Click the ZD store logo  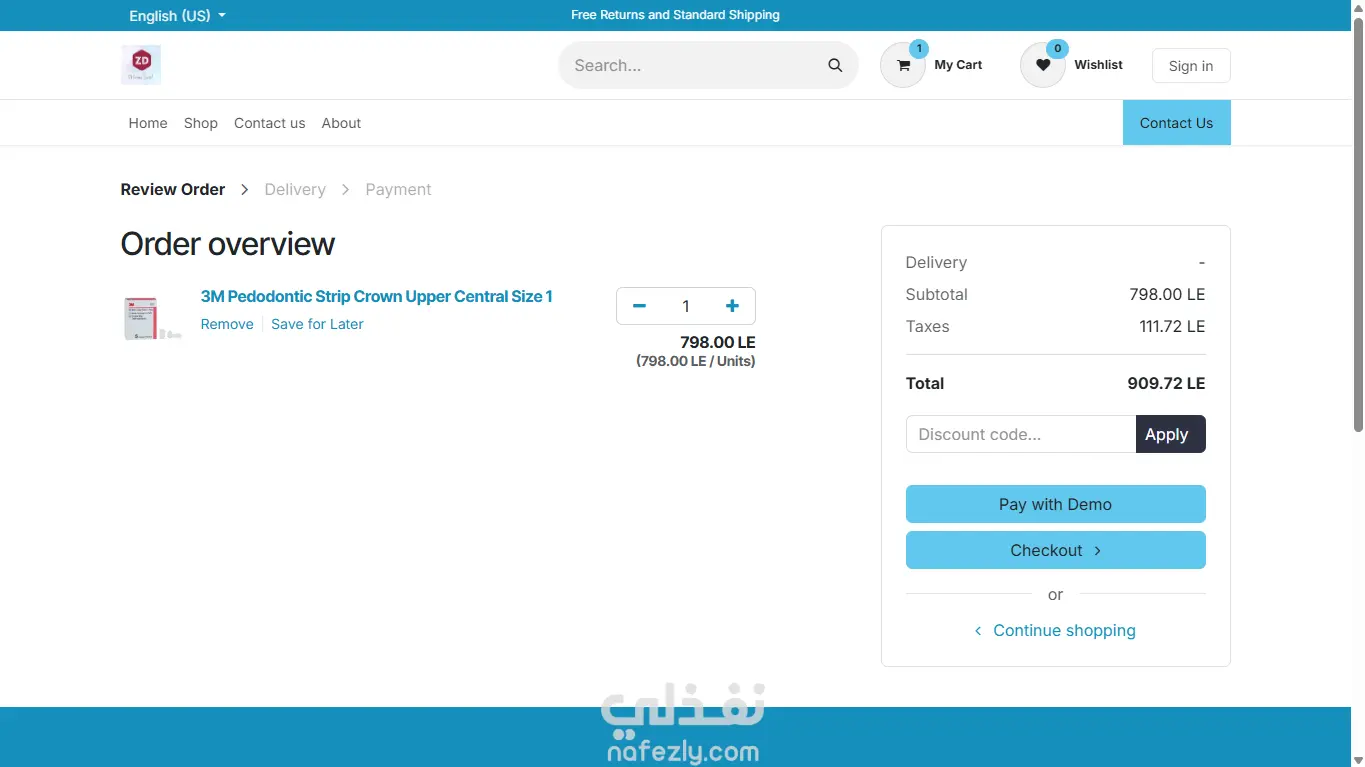[141, 65]
